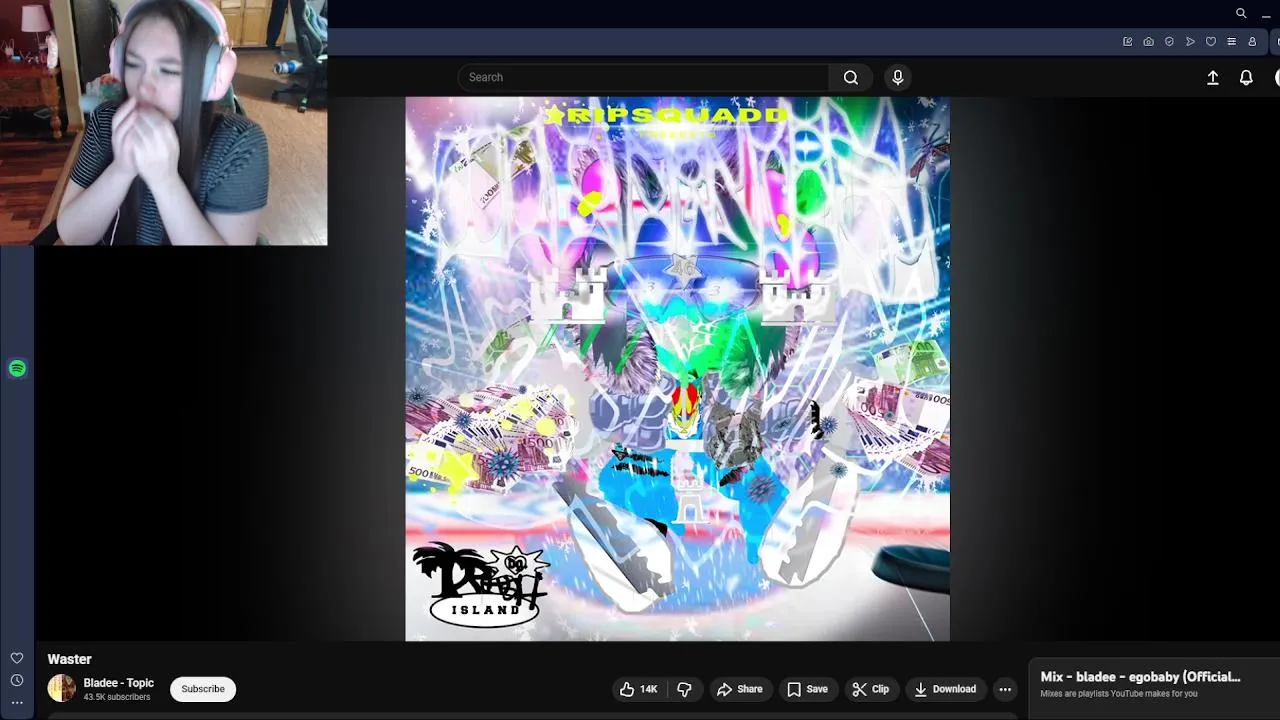Image resolution: width=1280 pixels, height=720 pixels.
Task: Click the send-arrow flow icon in the address bar
Action: 1190,42
